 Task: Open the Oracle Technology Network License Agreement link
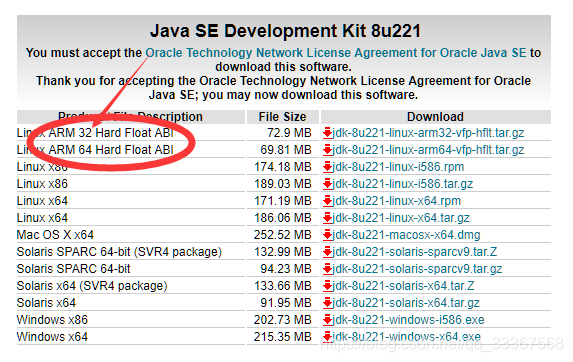tap(336, 53)
